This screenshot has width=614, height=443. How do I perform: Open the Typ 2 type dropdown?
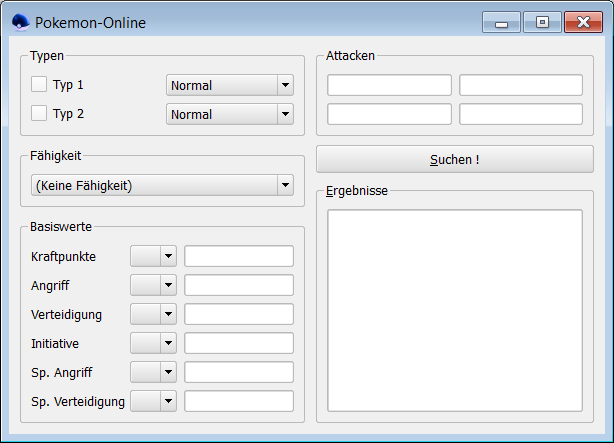click(230, 114)
